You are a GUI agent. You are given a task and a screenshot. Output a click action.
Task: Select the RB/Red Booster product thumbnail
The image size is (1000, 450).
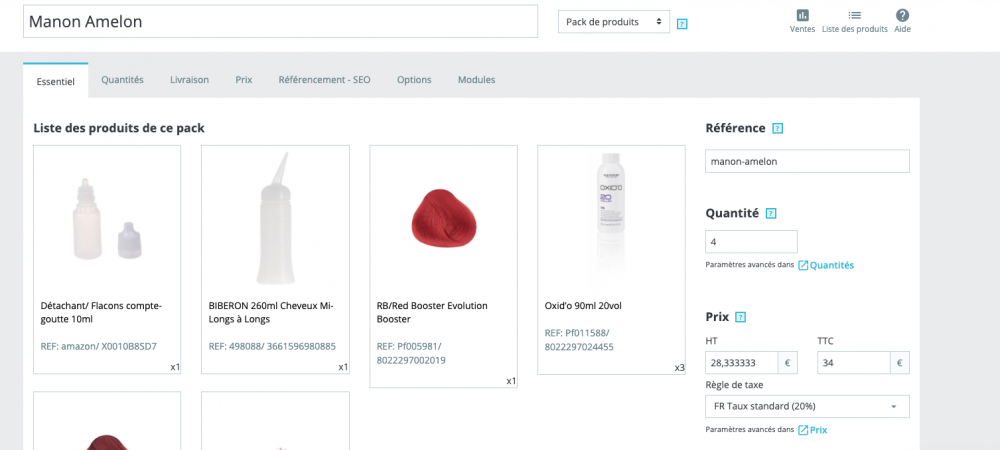(x=443, y=219)
